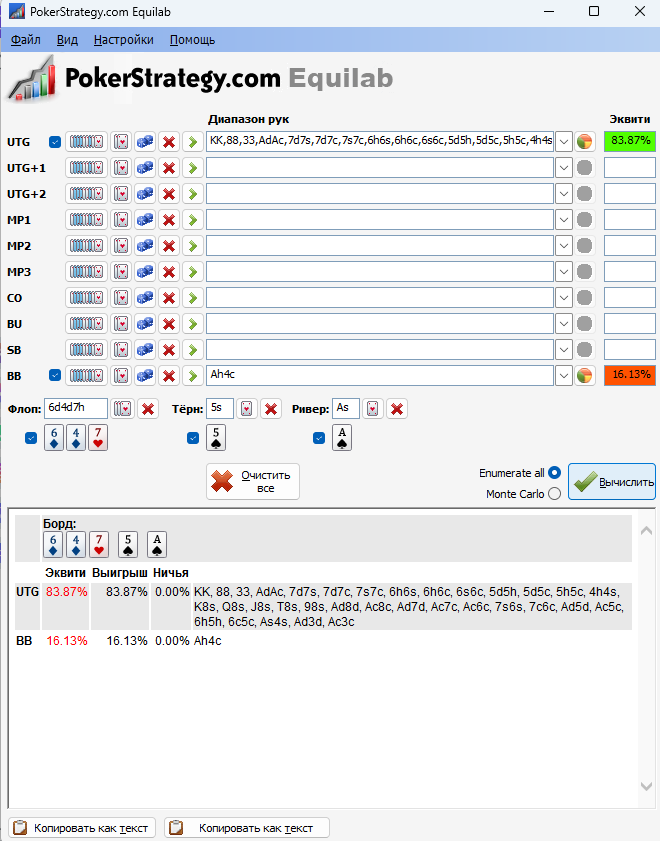The width and height of the screenshot is (660, 841).
Task: Open the Настройки menu
Action: click(123, 40)
